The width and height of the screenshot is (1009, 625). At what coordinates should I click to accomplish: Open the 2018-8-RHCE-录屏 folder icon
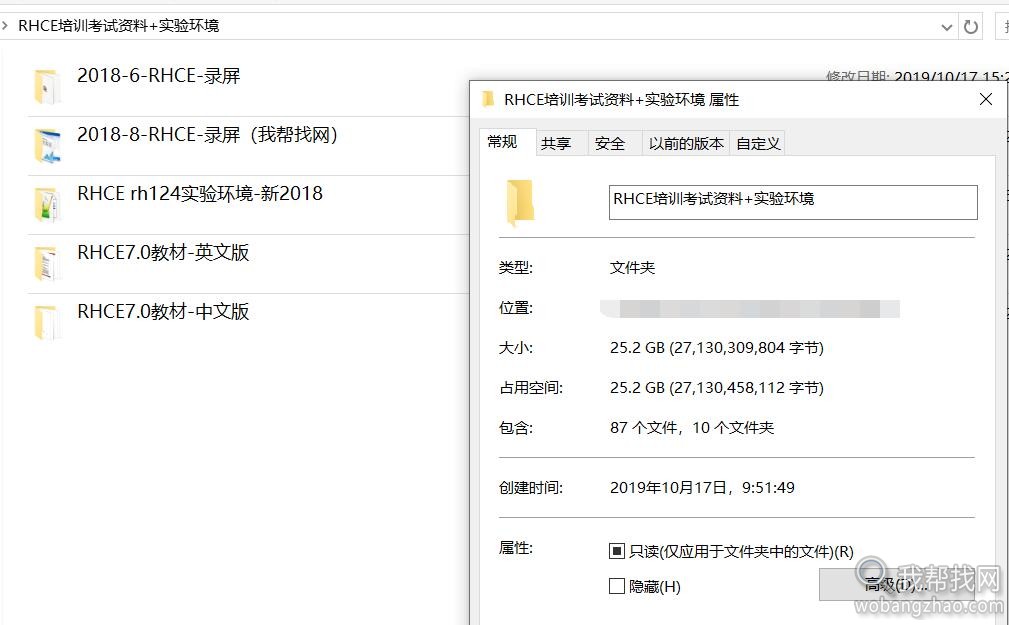pyautogui.click(x=48, y=145)
